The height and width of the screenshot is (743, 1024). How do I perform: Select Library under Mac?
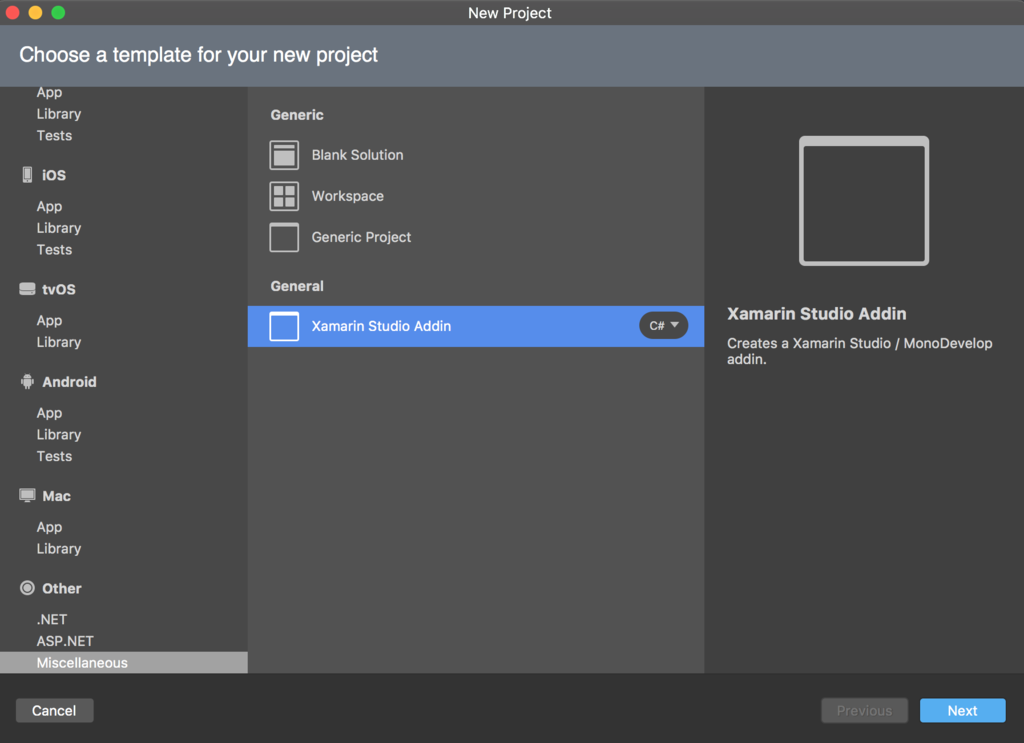(x=59, y=550)
